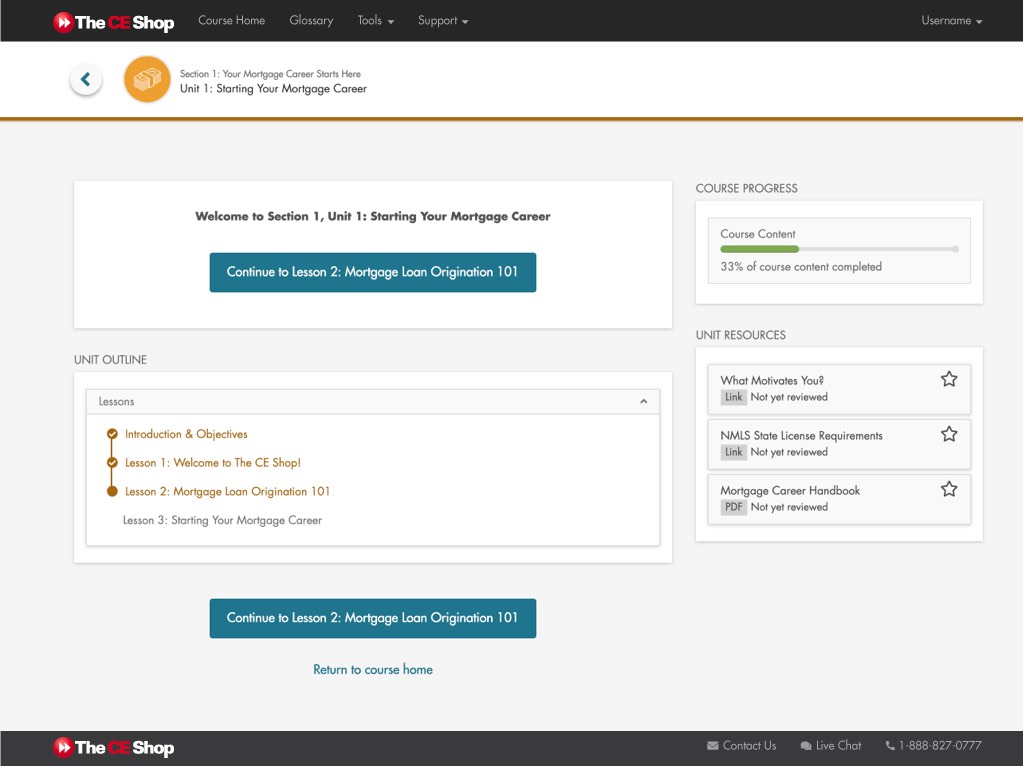Open the Tools dropdown menu
The image size is (1023, 766).
(x=376, y=21)
